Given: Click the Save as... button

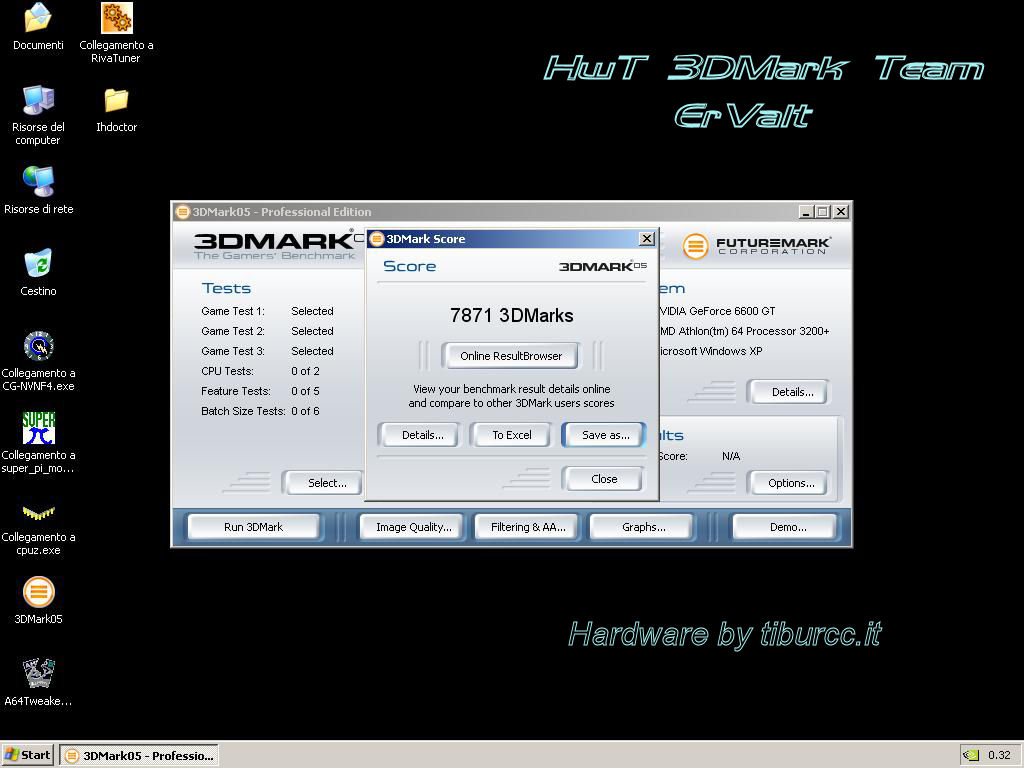Looking at the screenshot, I should pyautogui.click(x=605, y=435).
